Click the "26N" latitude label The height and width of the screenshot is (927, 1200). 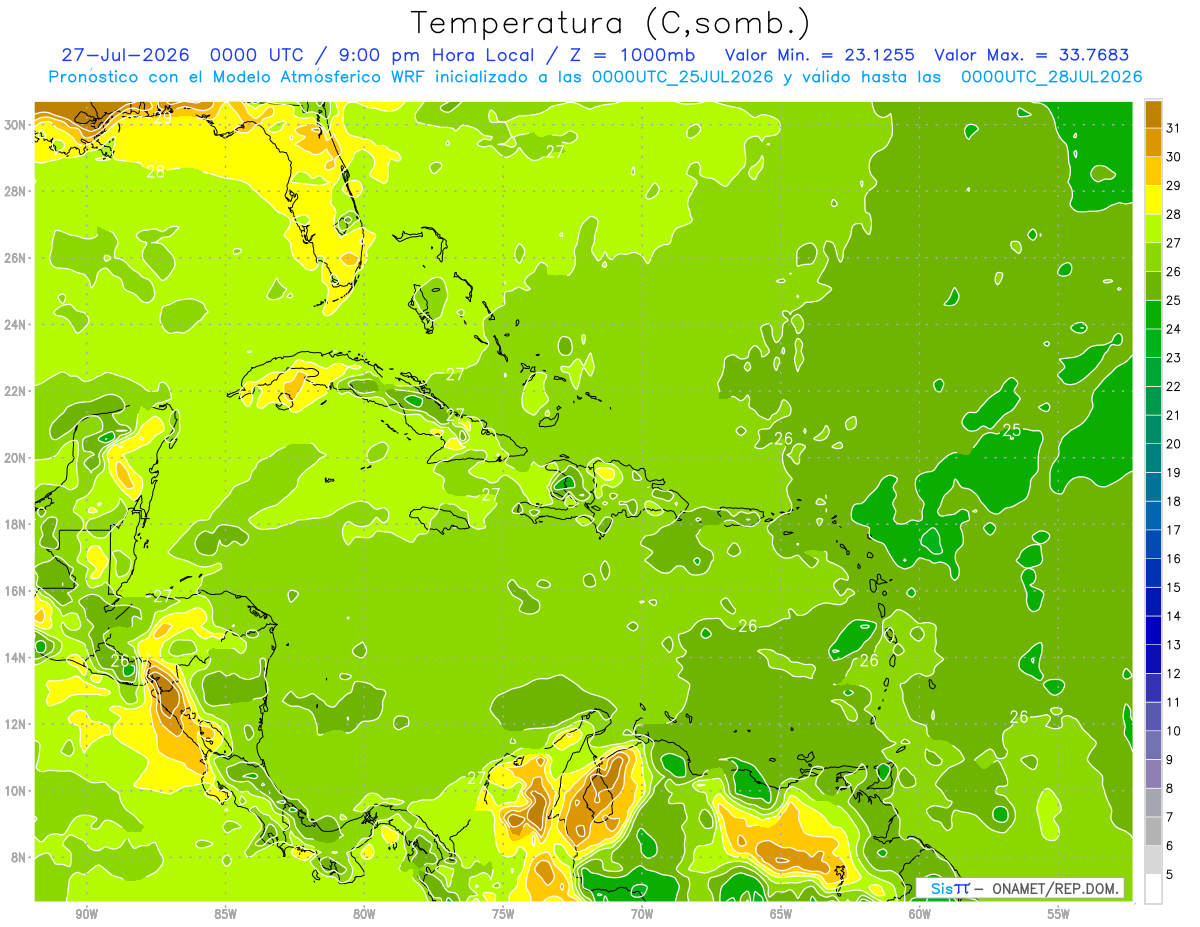(x=16, y=258)
